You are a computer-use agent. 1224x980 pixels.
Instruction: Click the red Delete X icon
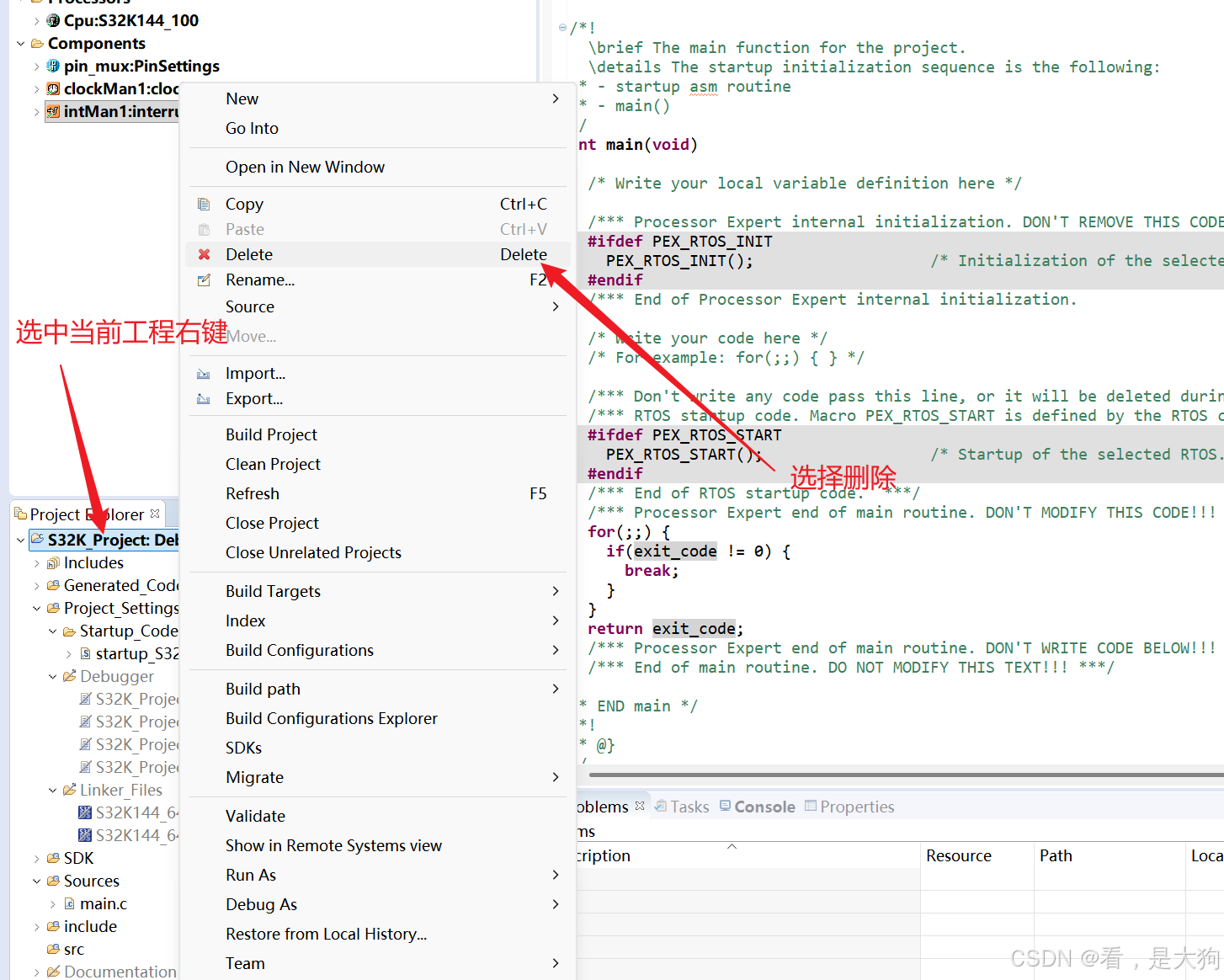click(x=204, y=254)
